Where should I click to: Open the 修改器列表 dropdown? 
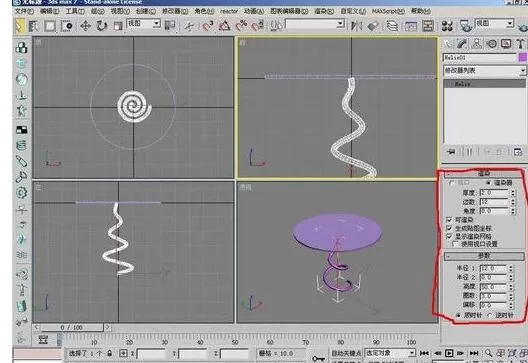(x=484, y=70)
